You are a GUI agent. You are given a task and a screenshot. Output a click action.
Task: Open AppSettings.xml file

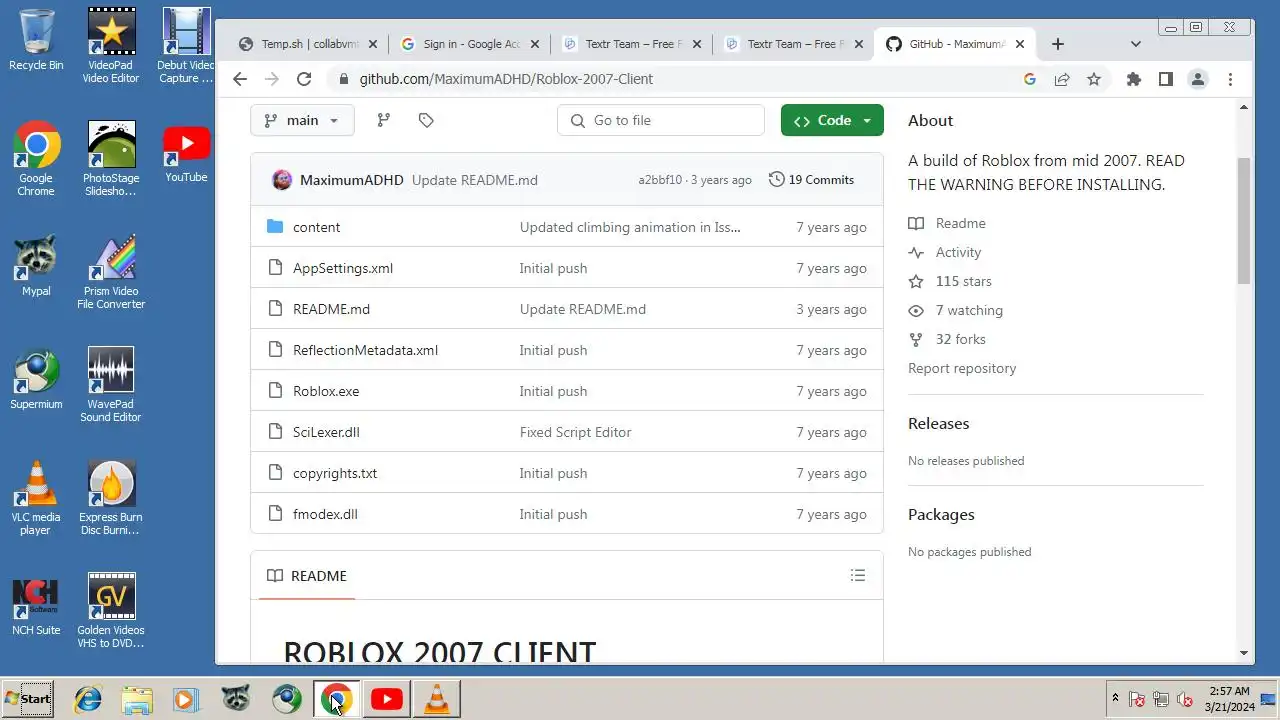[x=343, y=268]
